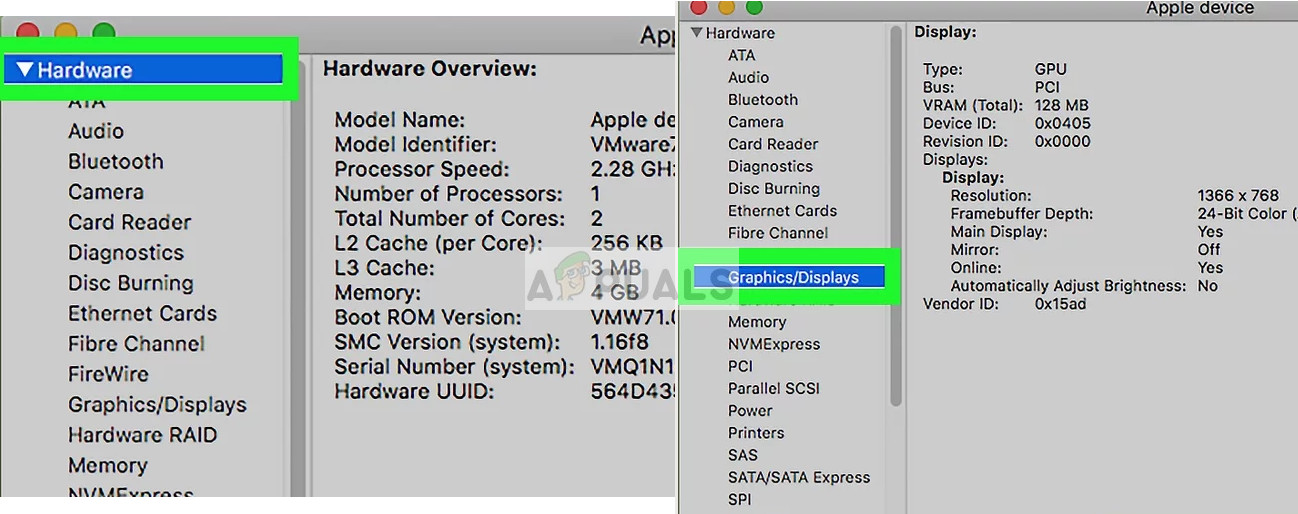Click the 'Mirror:' label in Display details
The height and width of the screenshot is (514, 1298).
coord(975,249)
